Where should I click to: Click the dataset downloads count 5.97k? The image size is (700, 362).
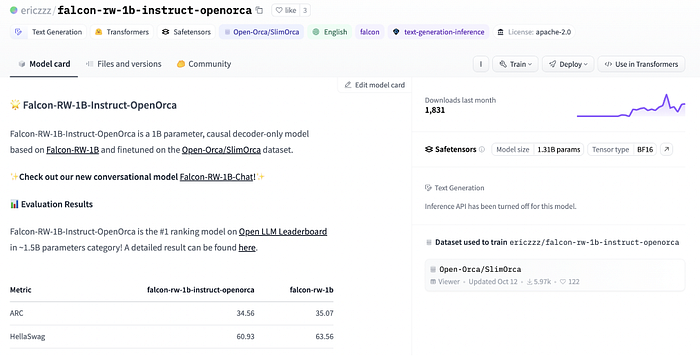[x=539, y=282]
